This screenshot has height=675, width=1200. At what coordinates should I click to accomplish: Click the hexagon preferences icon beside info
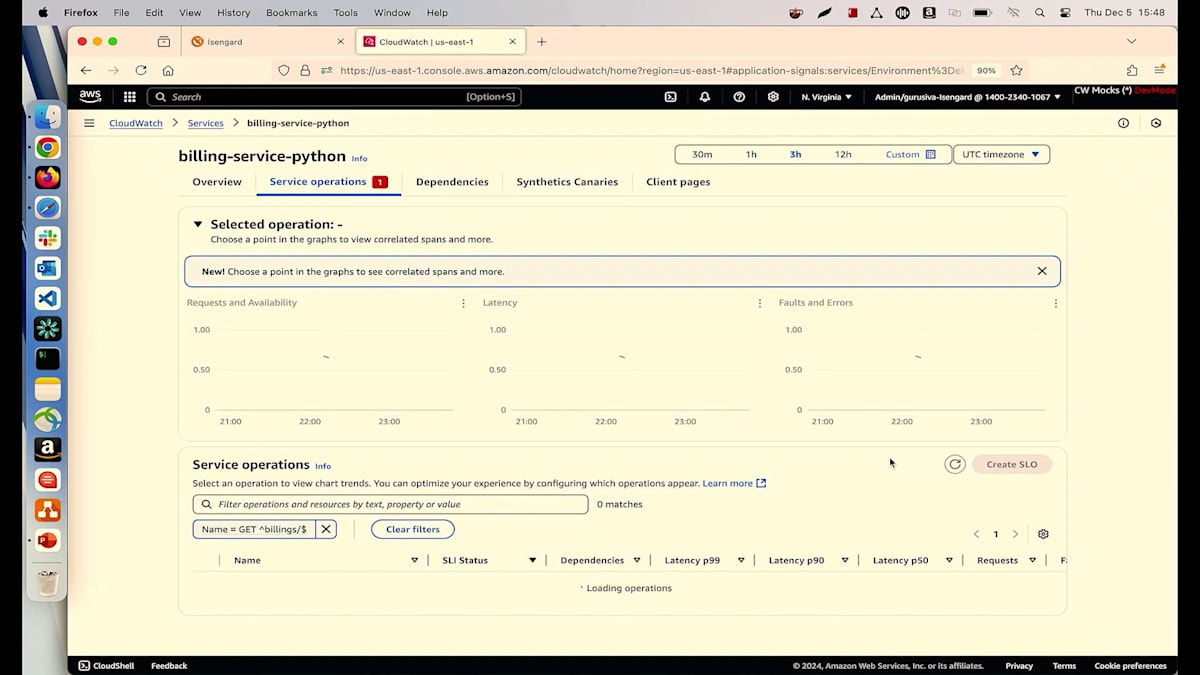tap(1156, 123)
